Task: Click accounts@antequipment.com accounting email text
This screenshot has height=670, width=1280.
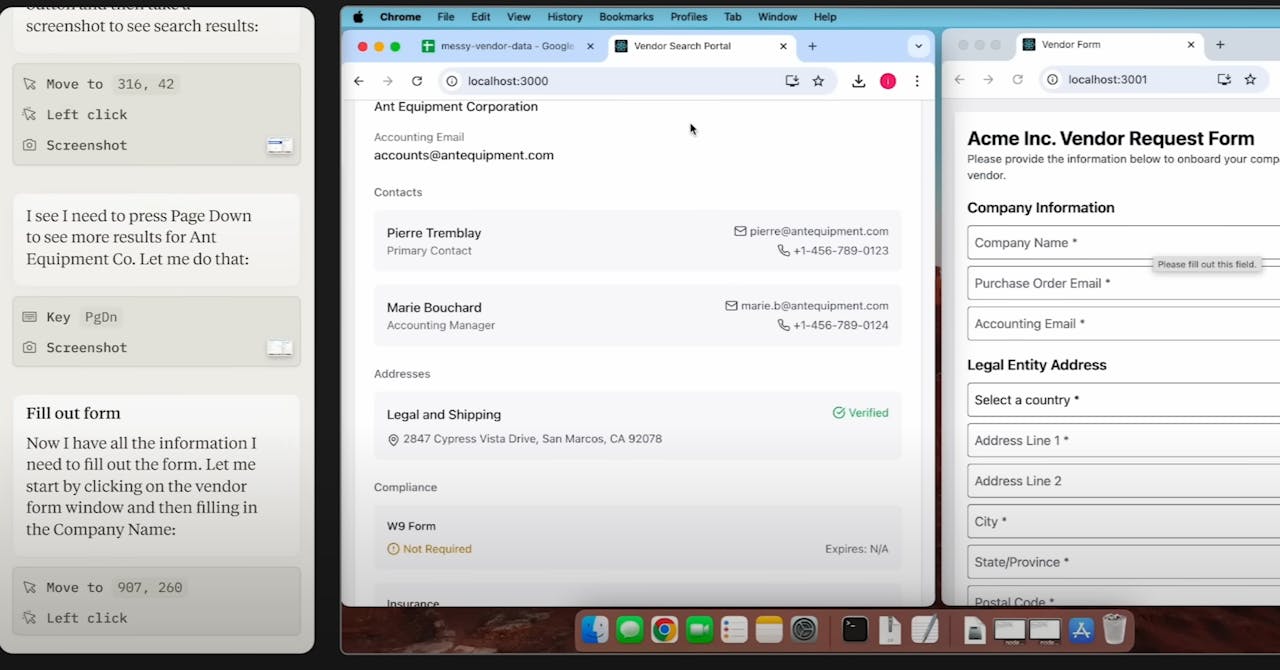Action: tap(464, 155)
